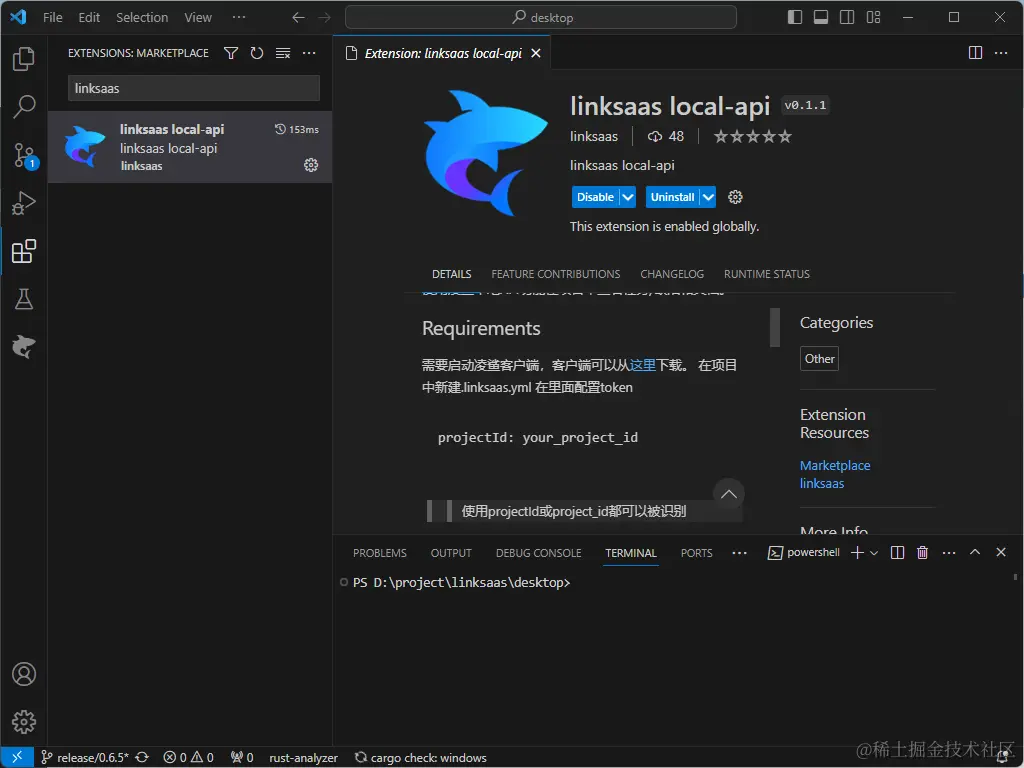Switch to RUNTIME STATUS tab
This screenshot has height=768, width=1024.
(767, 274)
